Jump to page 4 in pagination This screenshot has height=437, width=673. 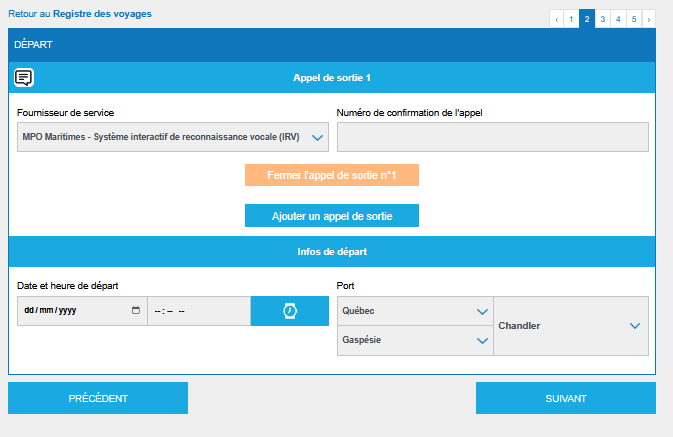tap(618, 18)
